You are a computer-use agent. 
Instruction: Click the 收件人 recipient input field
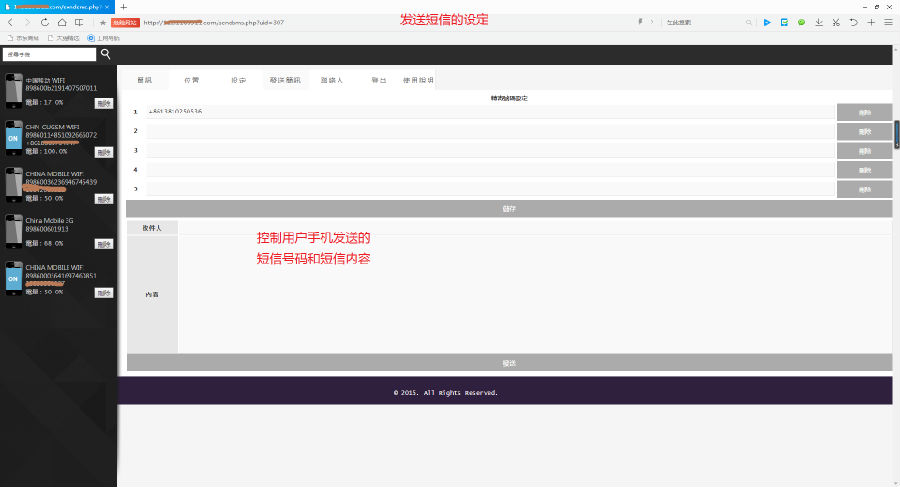coord(535,227)
